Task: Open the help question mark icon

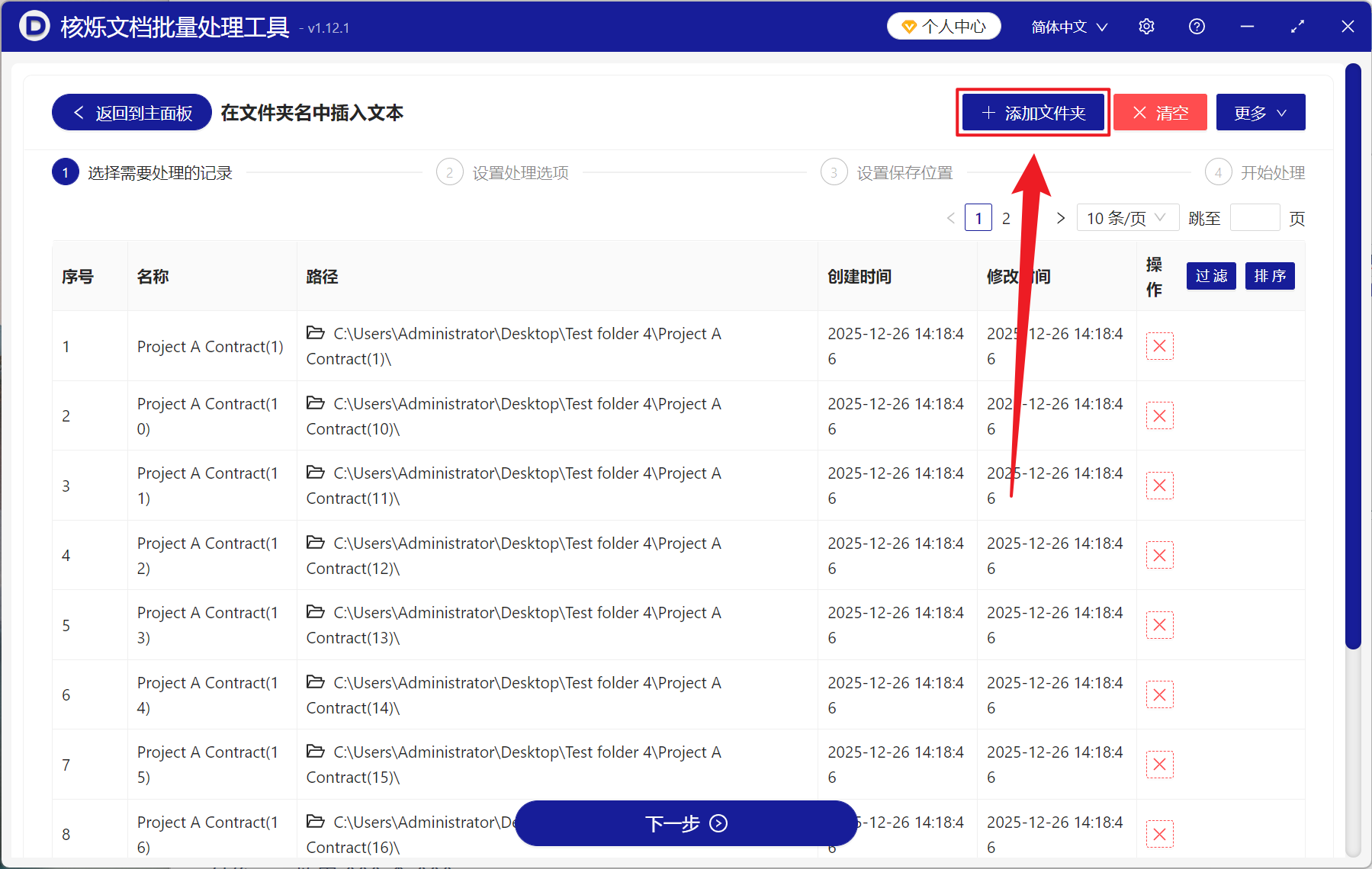Action: click(x=1197, y=26)
